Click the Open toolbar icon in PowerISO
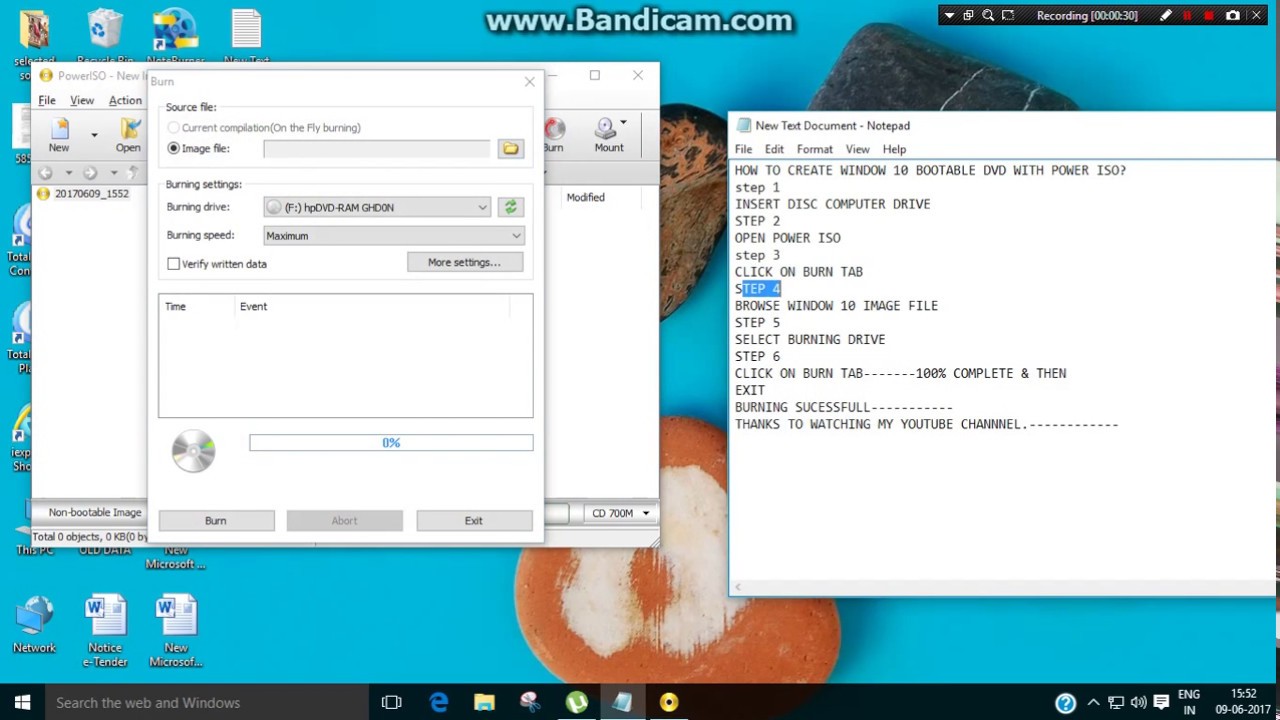The height and width of the screenshot is (720, 1280). point(128,135)
